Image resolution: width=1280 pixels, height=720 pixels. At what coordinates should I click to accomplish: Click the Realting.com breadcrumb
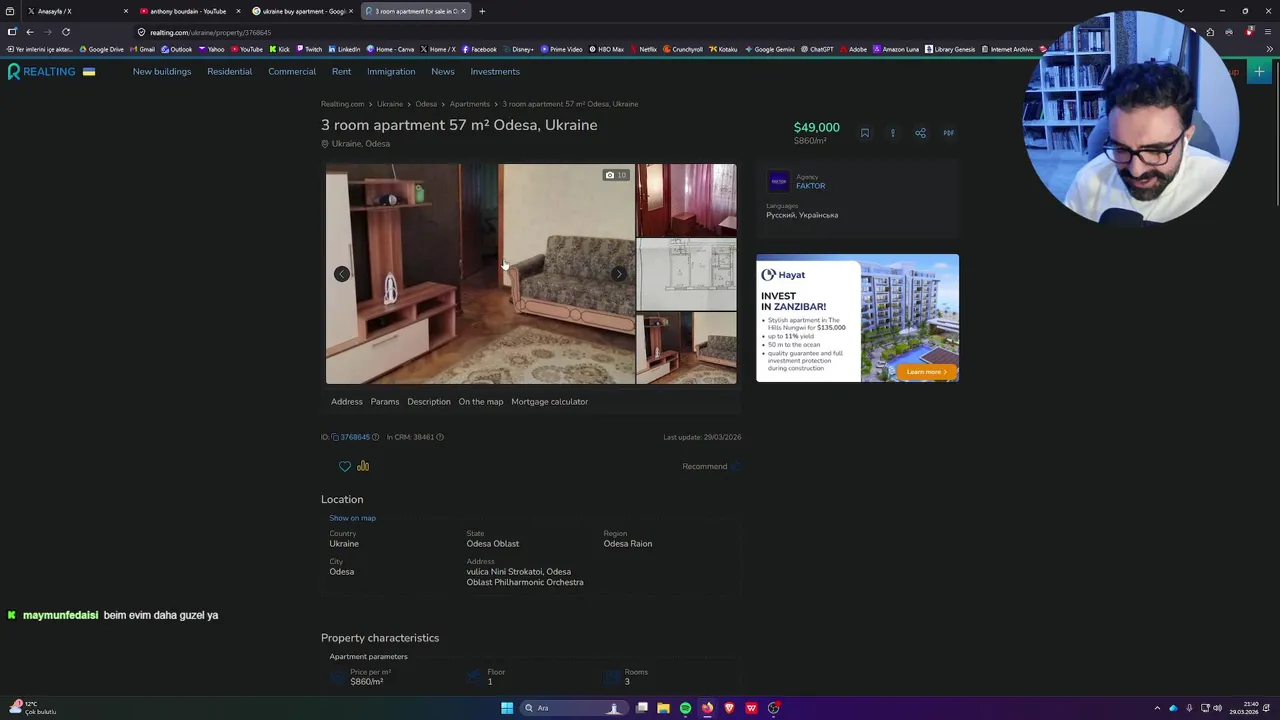(343, 104)
